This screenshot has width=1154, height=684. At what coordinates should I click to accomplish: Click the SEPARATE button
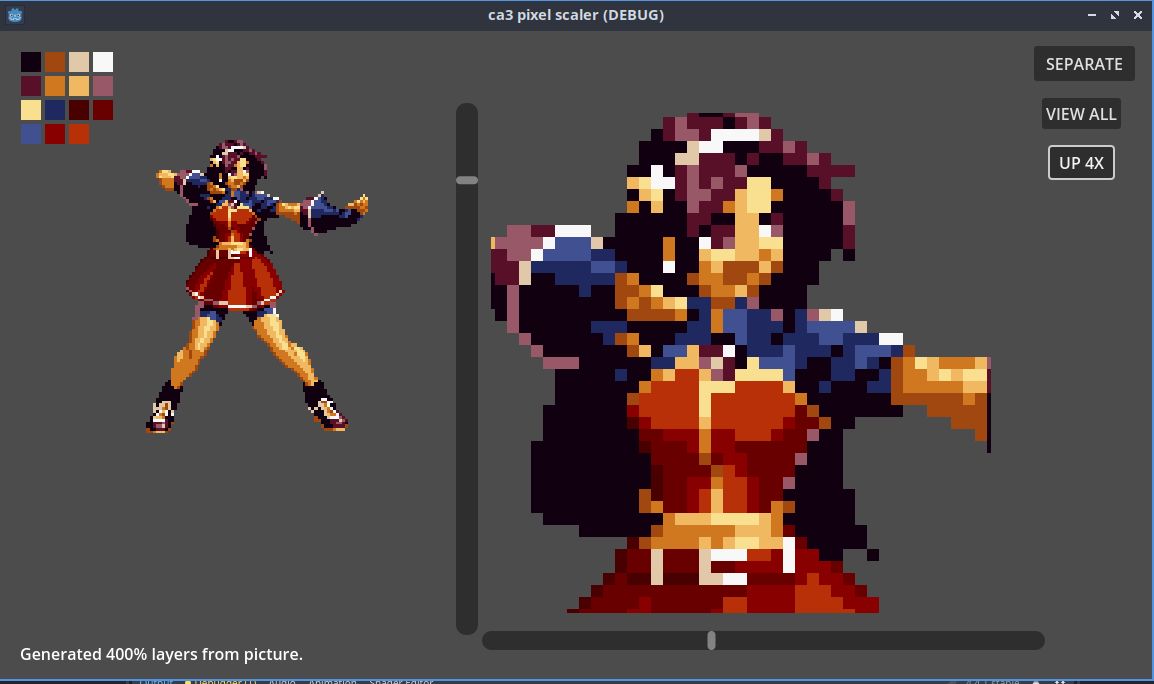point(1084,64)
